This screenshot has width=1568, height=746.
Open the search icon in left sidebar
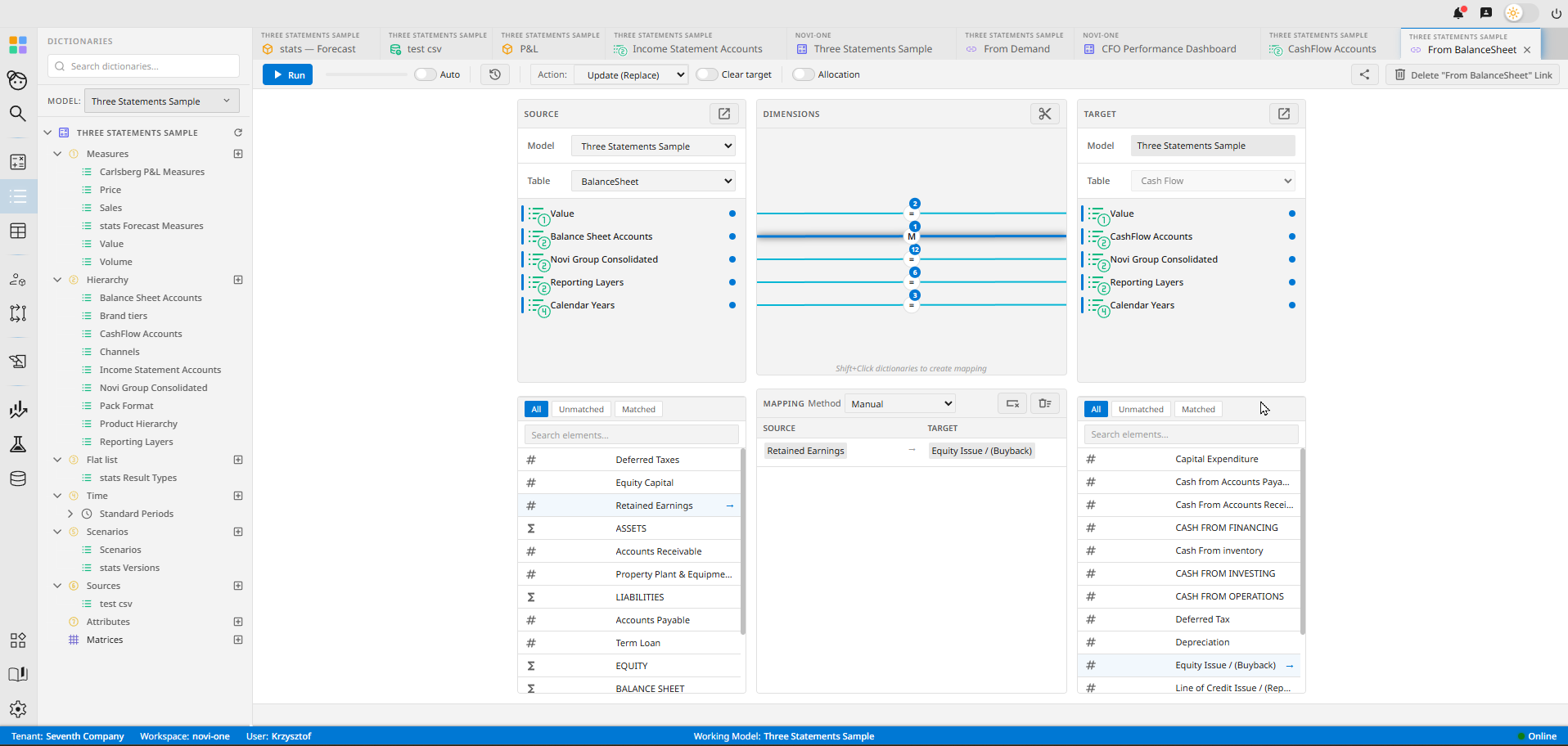click(x=18, y=114)
